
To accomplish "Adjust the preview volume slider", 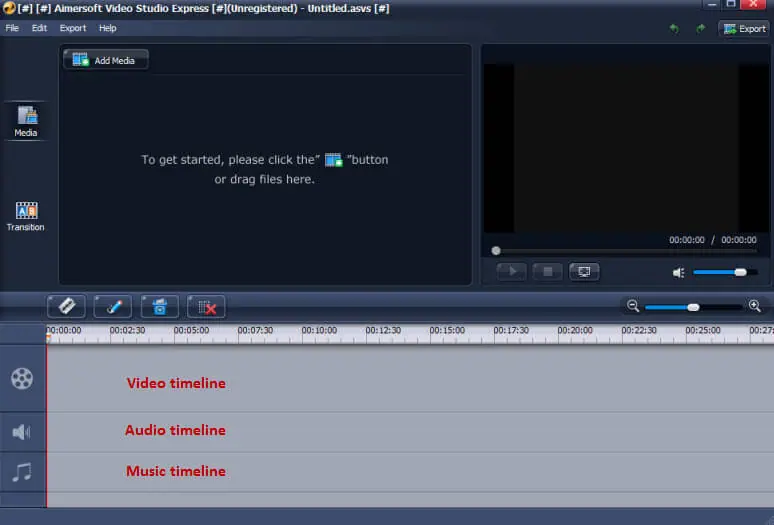I will point(725,272).
